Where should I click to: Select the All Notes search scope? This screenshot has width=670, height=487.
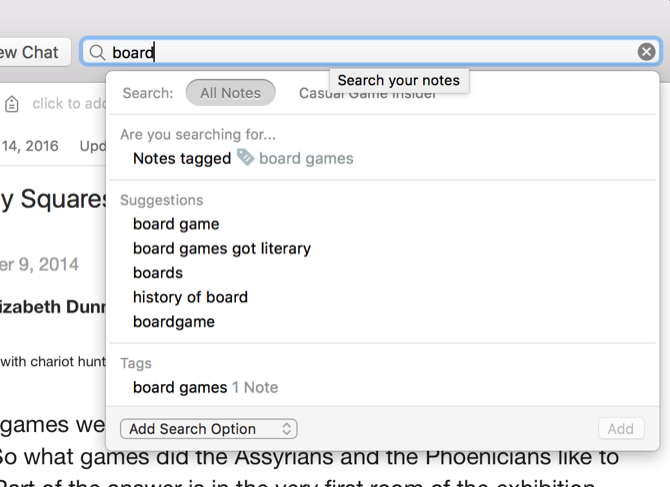230,93
